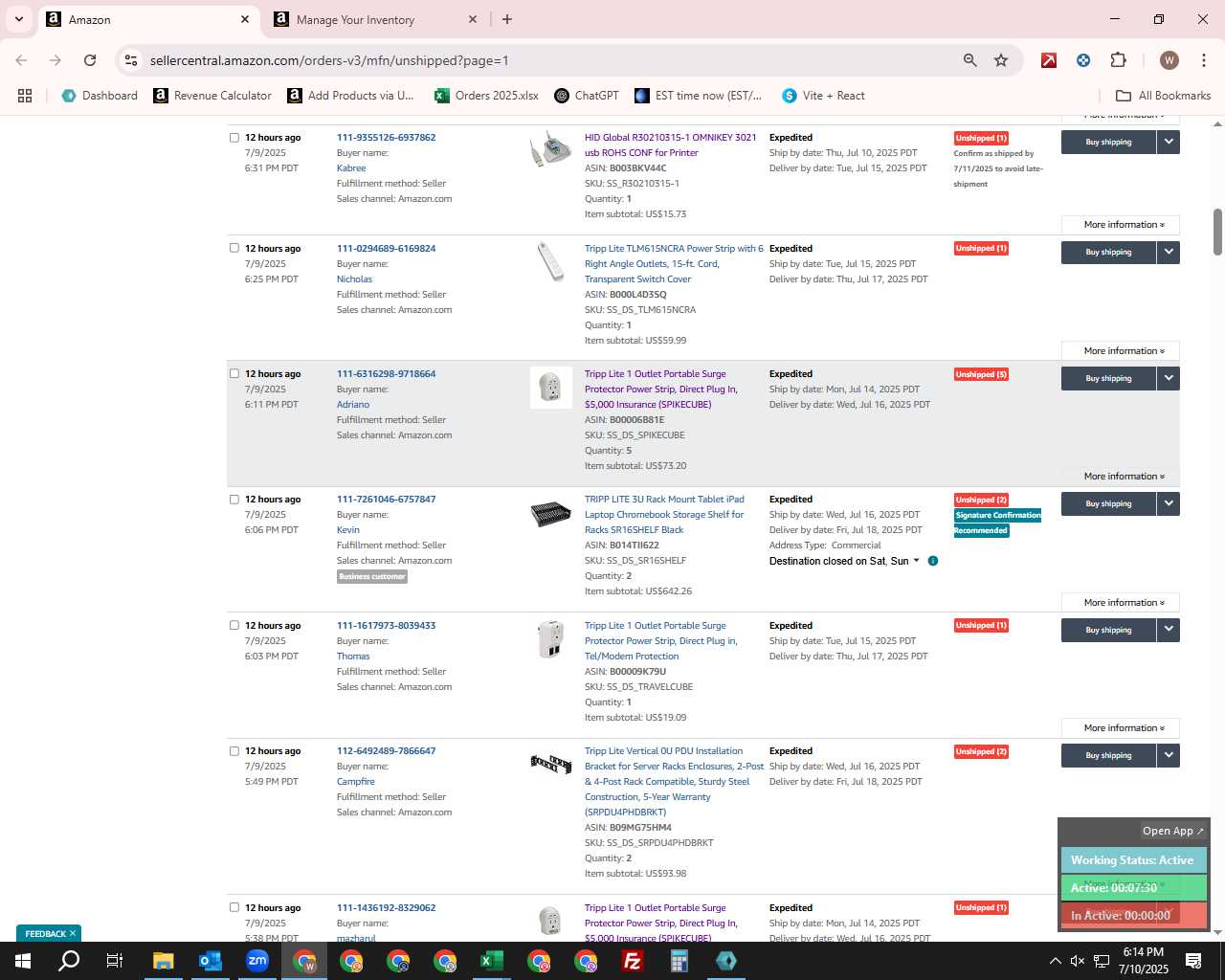The width and height of the screenshot is (1225, 980).
Task: View site information icon in address bar
Action: (131, 60)
